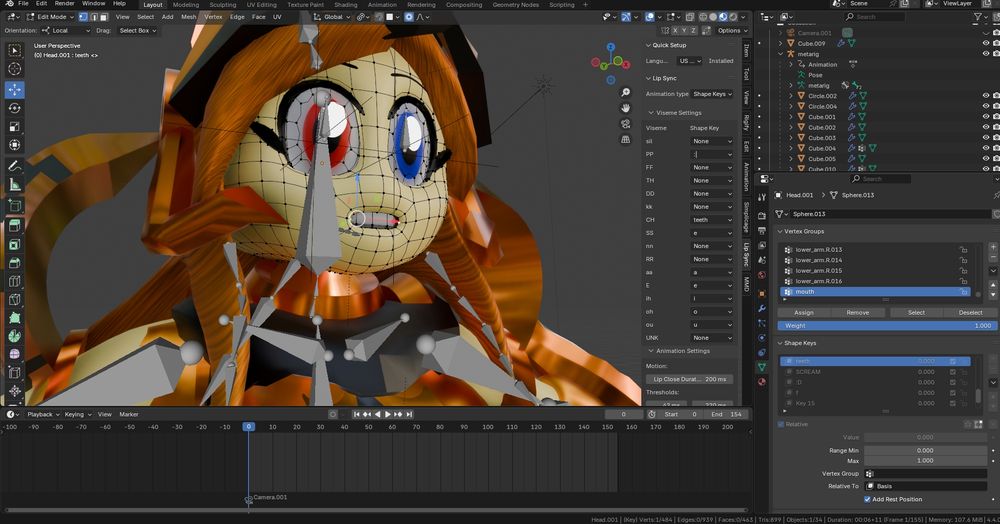The width and height of the screenshot is (1000, 524).
Task: Toggle the camera view gizmo icon
Action: [625, 125]
